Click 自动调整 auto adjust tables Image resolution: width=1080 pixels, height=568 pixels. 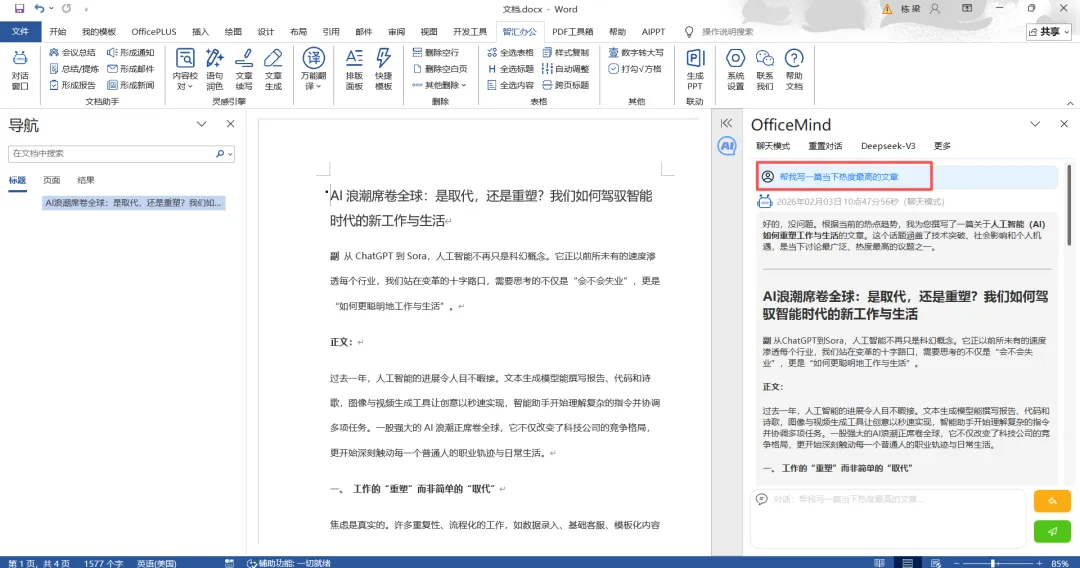point(565,69)
